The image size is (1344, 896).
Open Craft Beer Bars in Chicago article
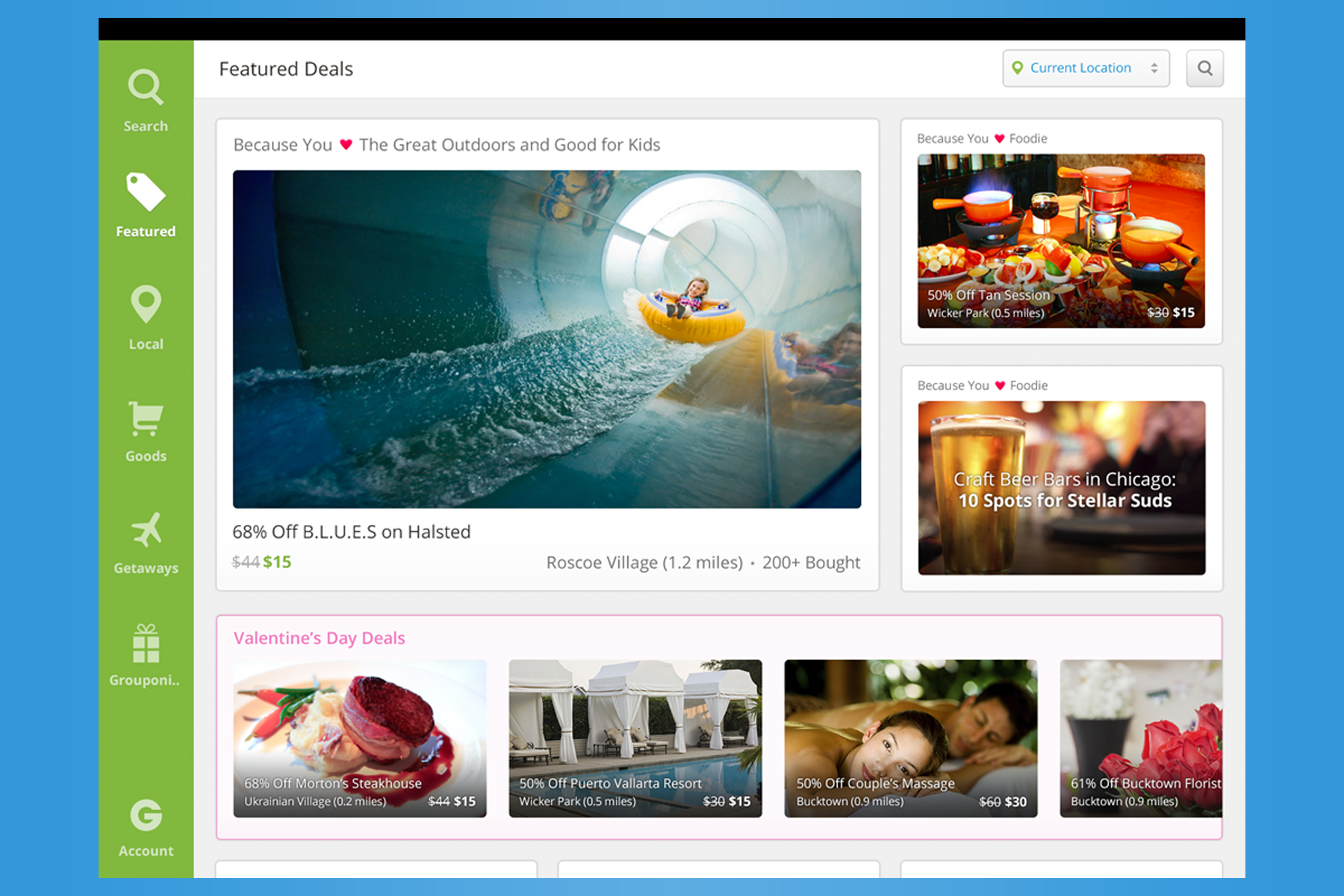[1061, 488]
